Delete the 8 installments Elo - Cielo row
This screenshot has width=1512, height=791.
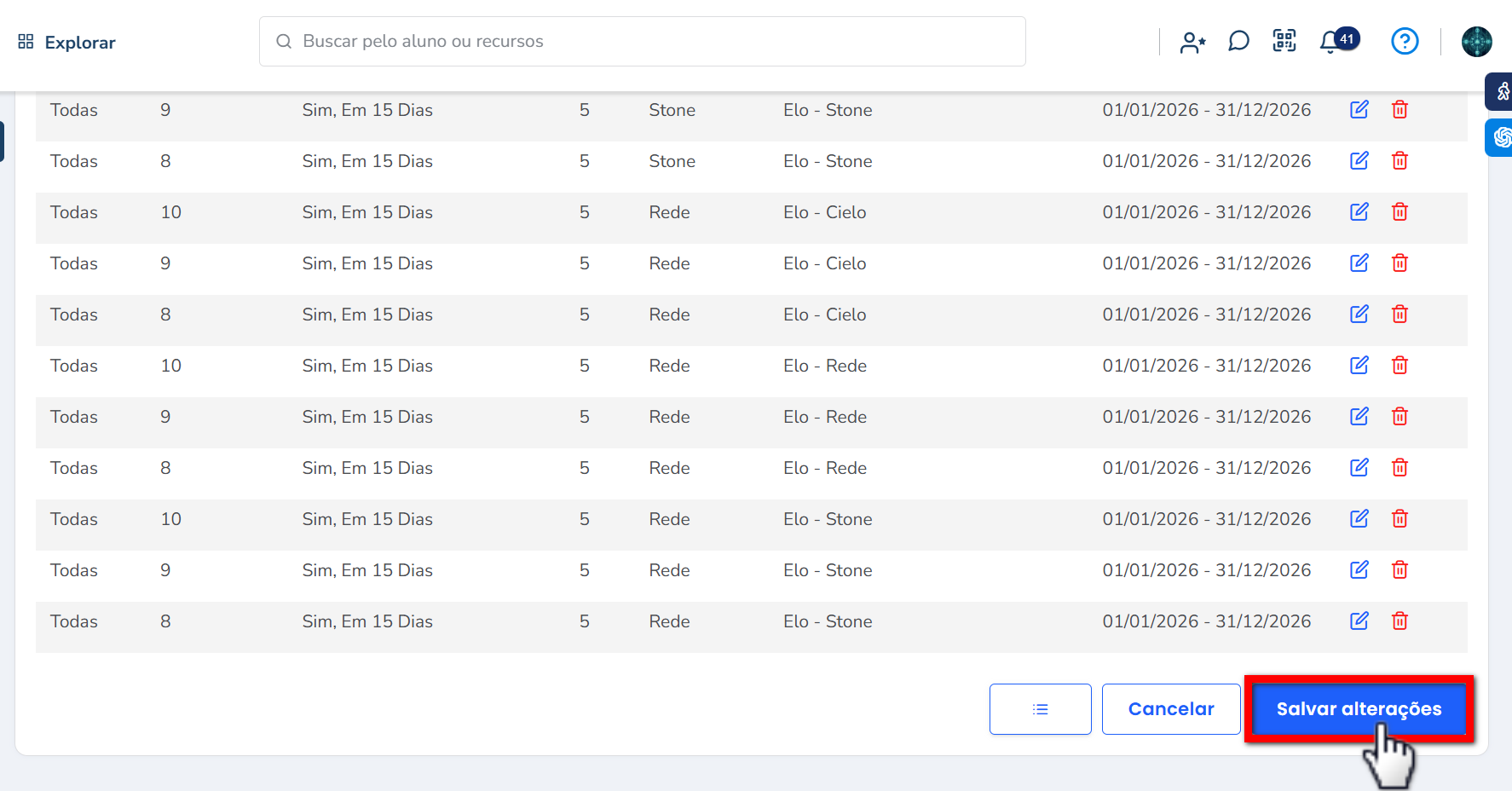1399,314
